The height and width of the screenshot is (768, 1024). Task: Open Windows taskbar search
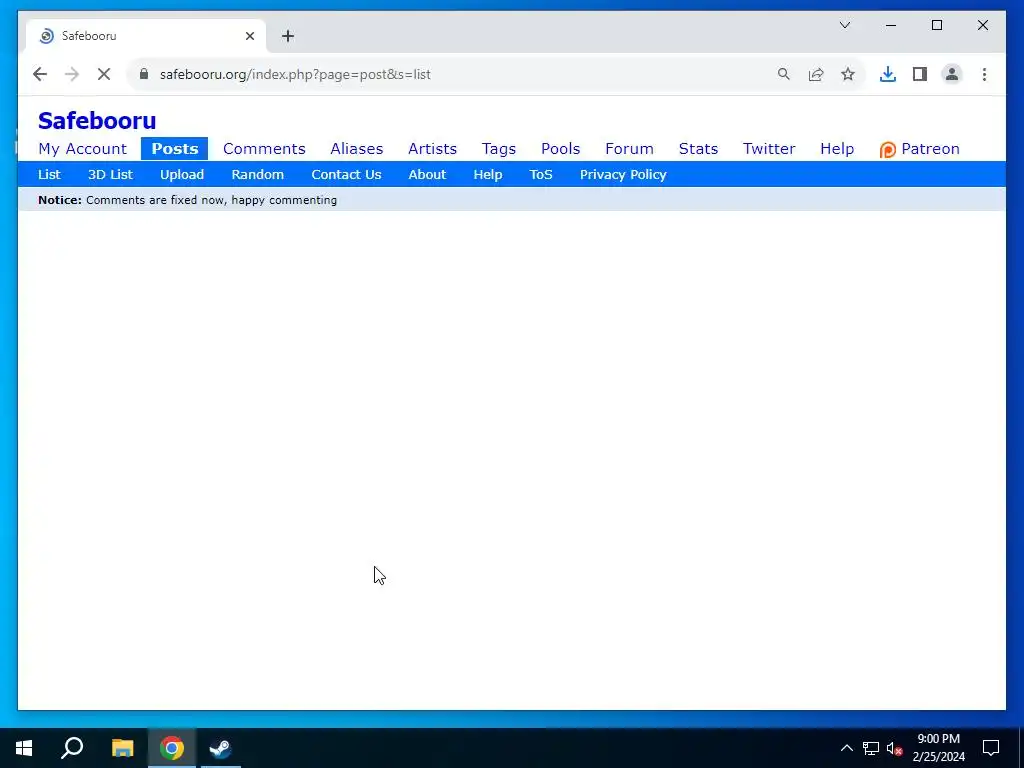tap(72, 748)
